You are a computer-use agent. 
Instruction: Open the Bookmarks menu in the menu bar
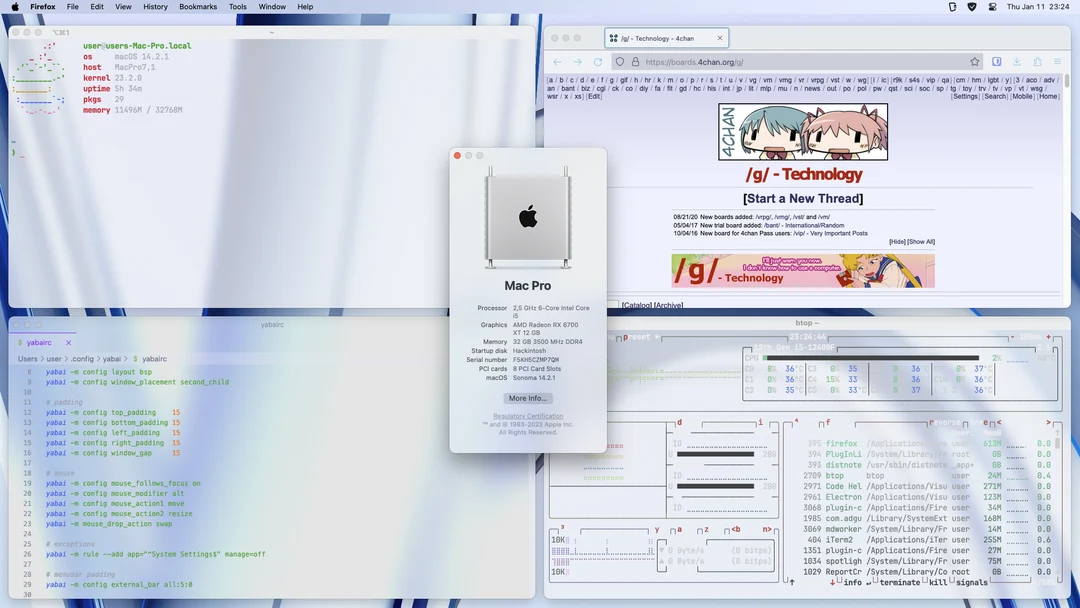point(198,7)
